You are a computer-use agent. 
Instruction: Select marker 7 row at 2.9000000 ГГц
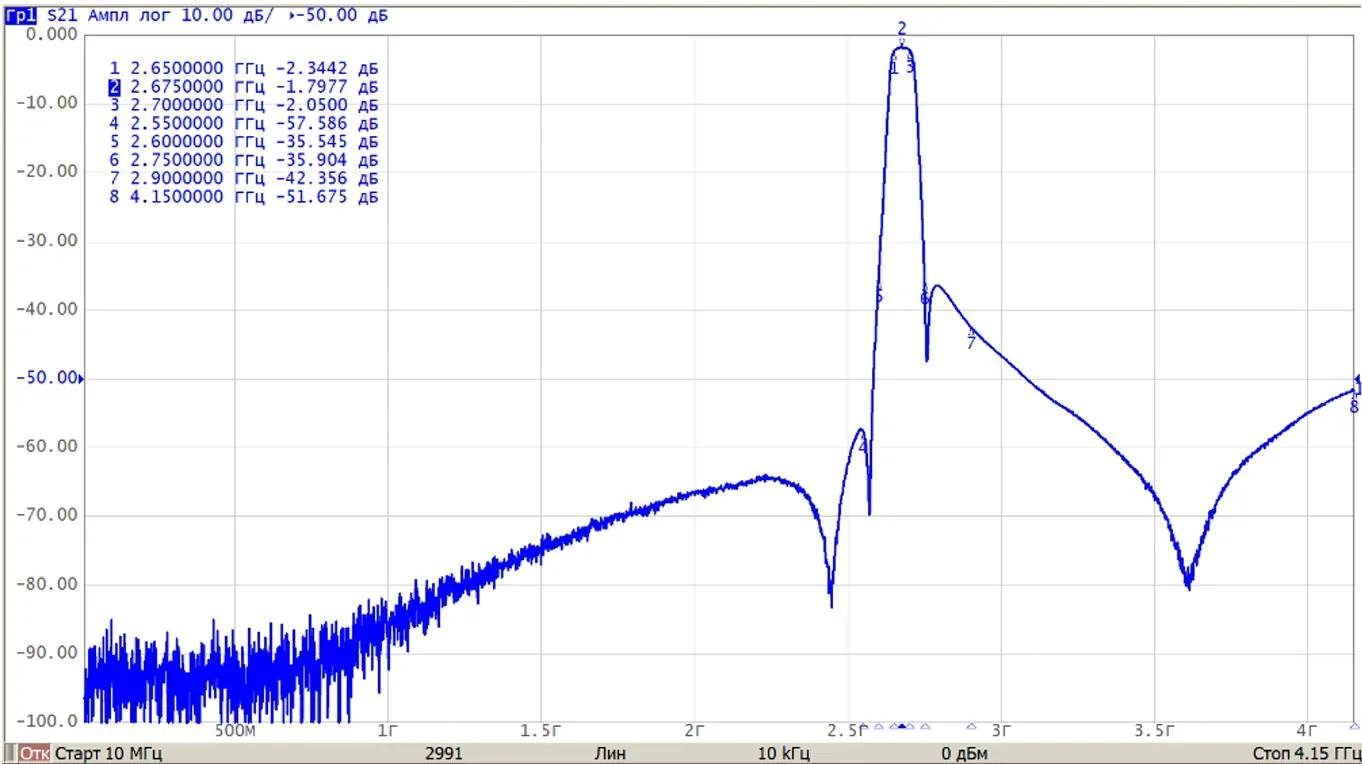tap(244, 179)
